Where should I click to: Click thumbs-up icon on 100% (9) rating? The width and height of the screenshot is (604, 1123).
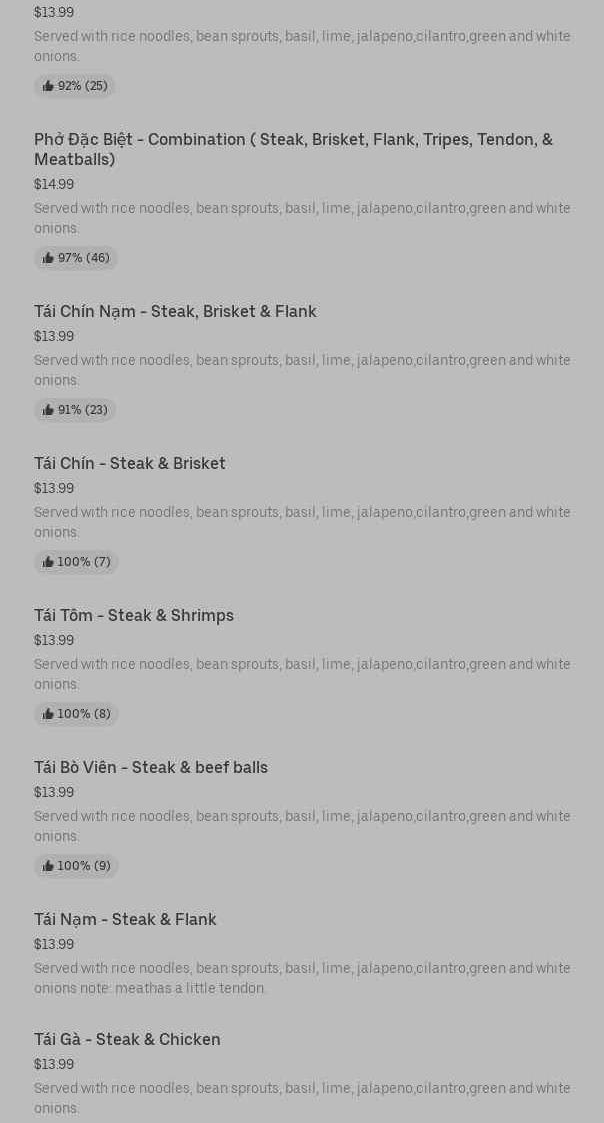[48, 866]
